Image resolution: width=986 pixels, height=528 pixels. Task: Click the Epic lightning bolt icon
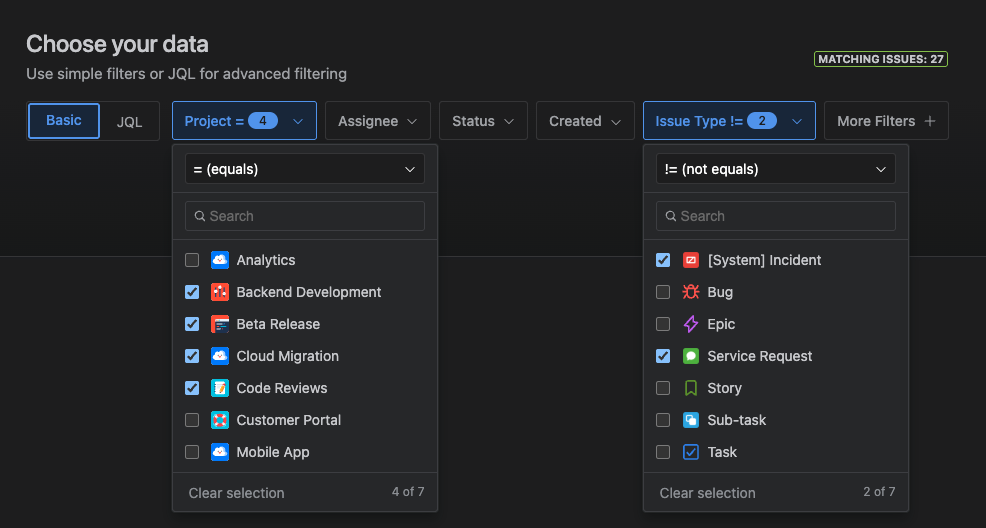coord(690,324)
